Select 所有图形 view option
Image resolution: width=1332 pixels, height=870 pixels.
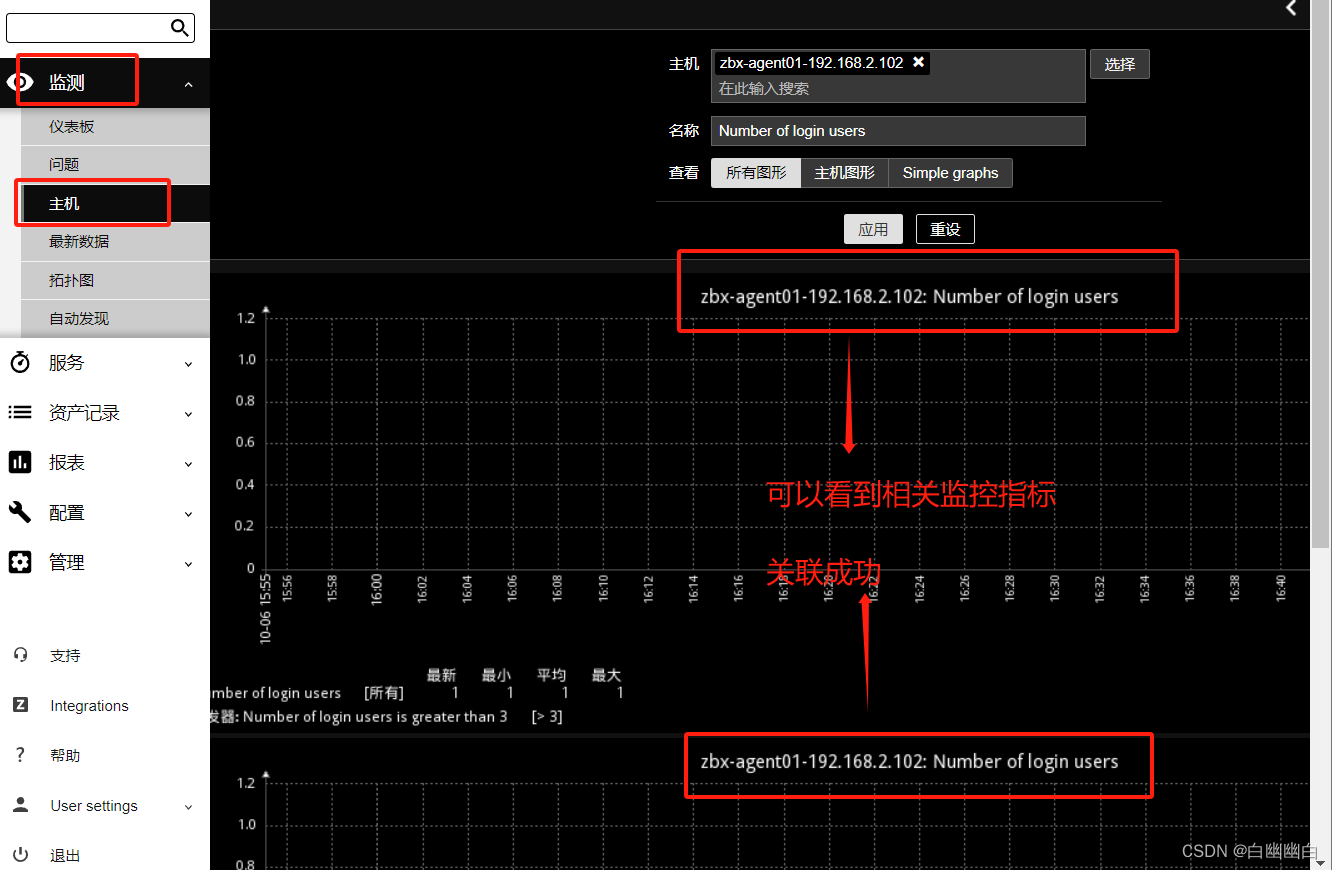click(756, 173)
